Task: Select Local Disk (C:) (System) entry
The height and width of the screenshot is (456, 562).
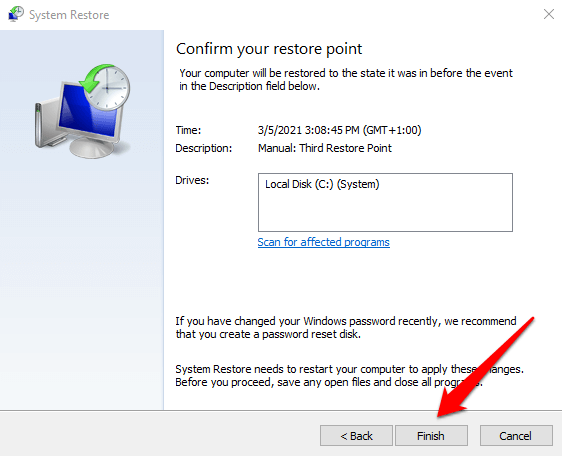Action: (322, 184)
